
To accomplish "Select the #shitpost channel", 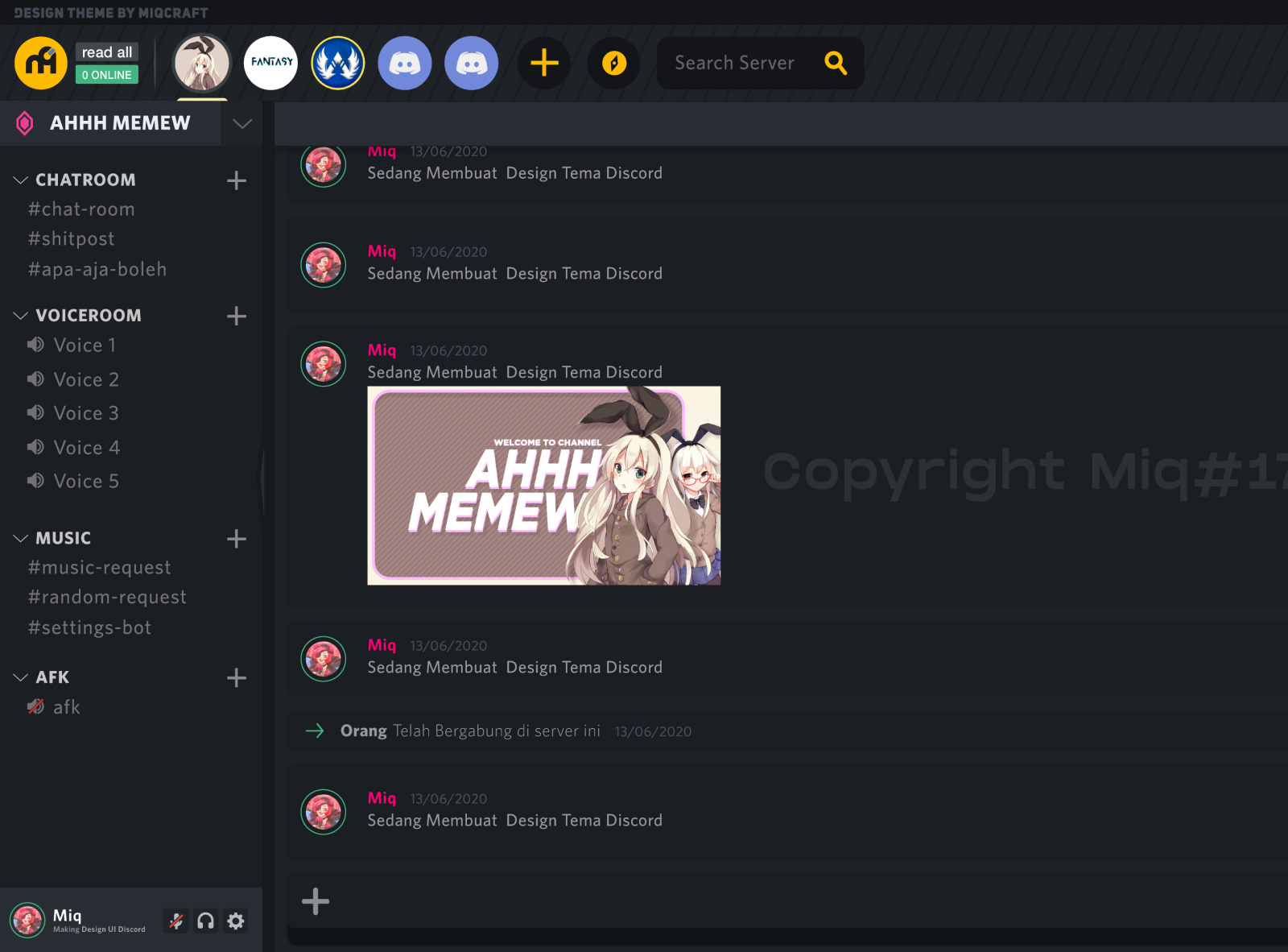I will [x=72, y=239].
